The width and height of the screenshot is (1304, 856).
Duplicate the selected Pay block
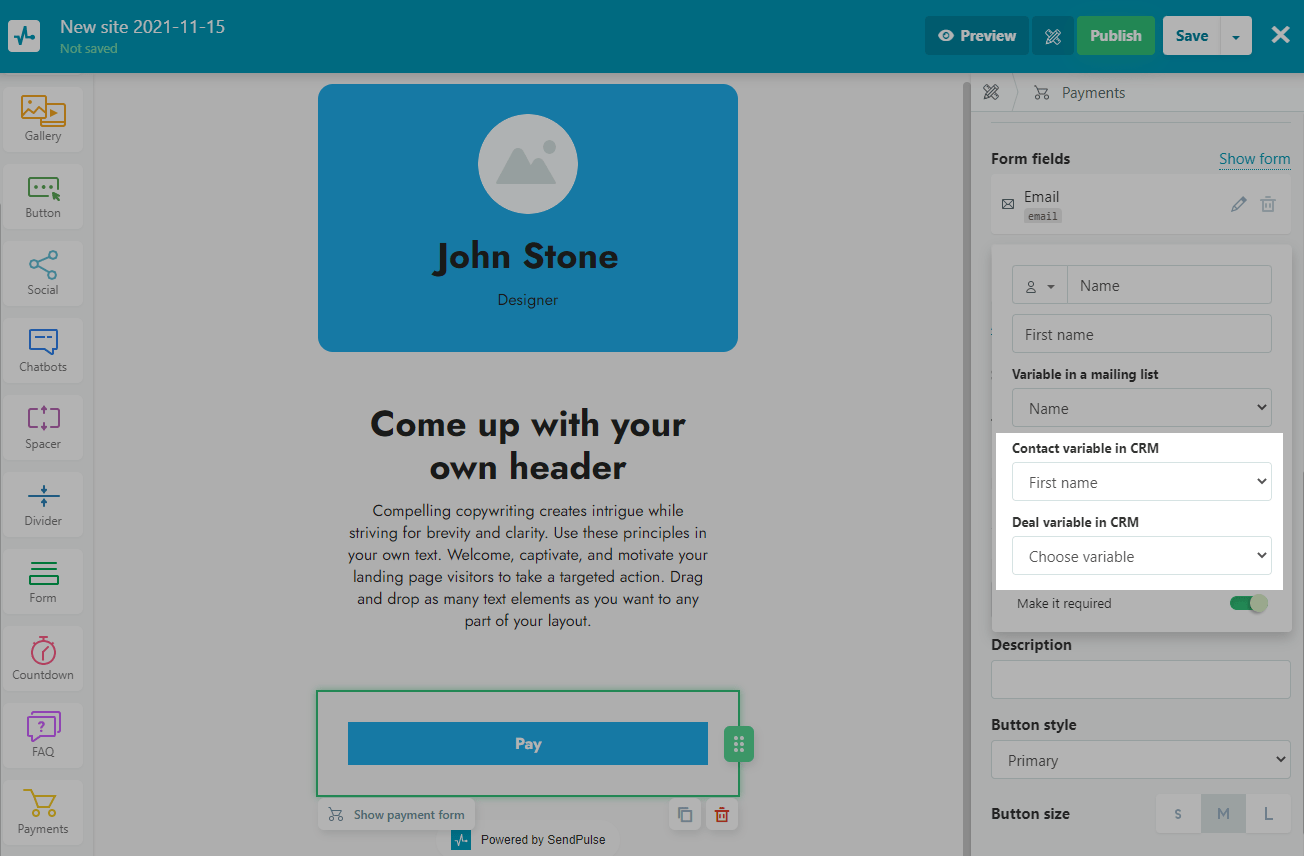685,814
